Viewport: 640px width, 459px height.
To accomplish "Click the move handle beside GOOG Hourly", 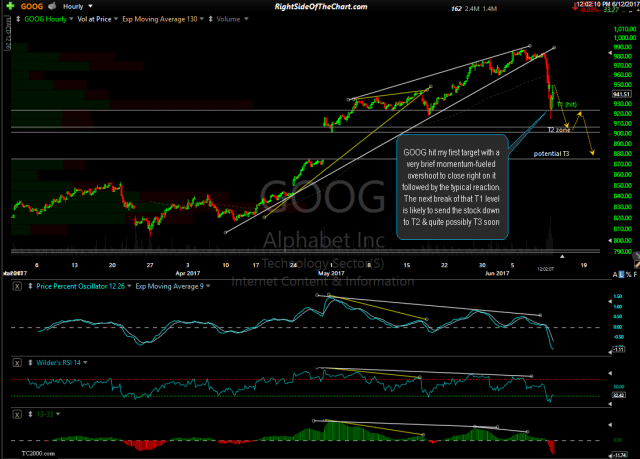I will pos(18,19).
